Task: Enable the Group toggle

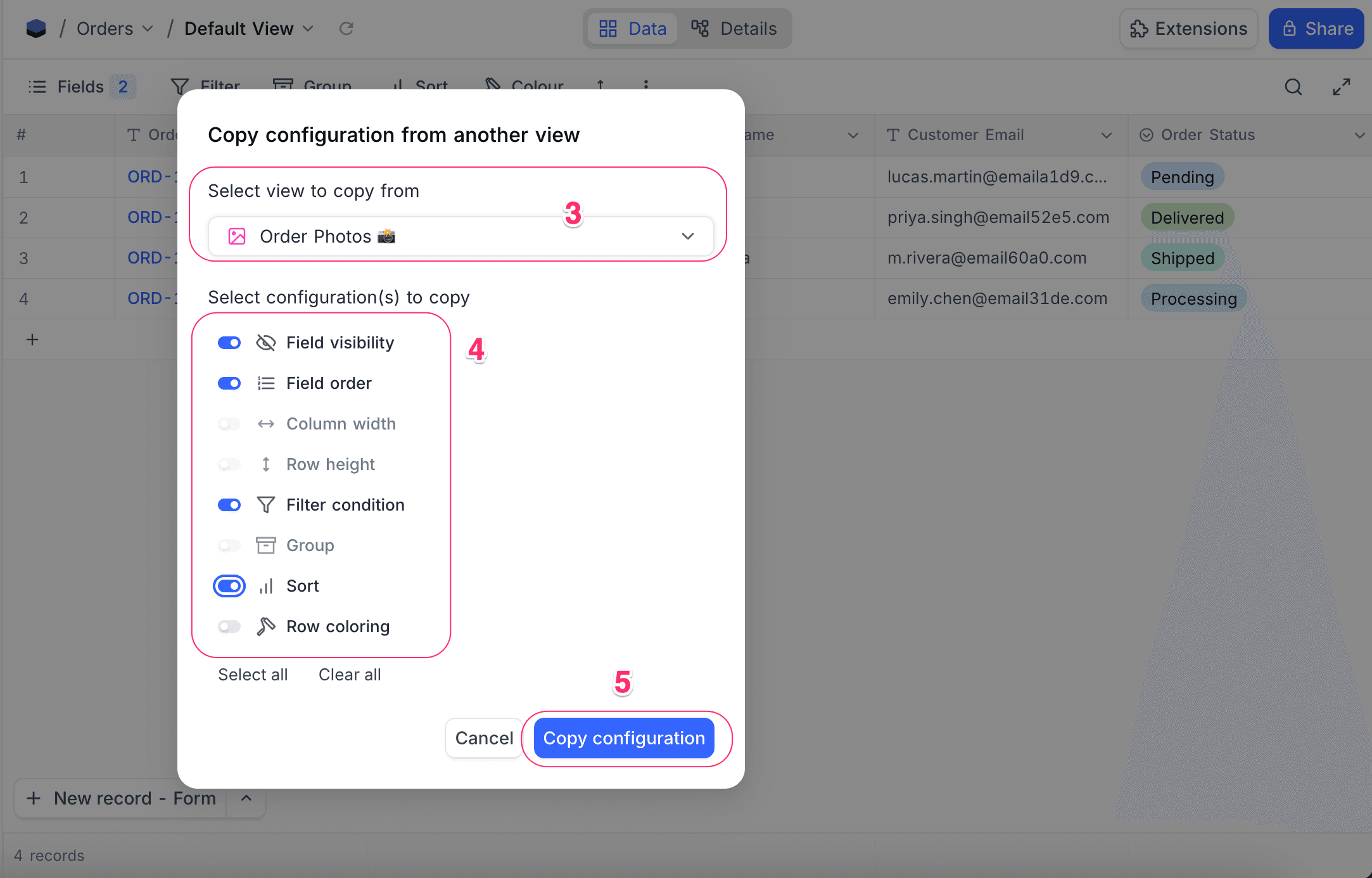Action: [x=229, y=545]
